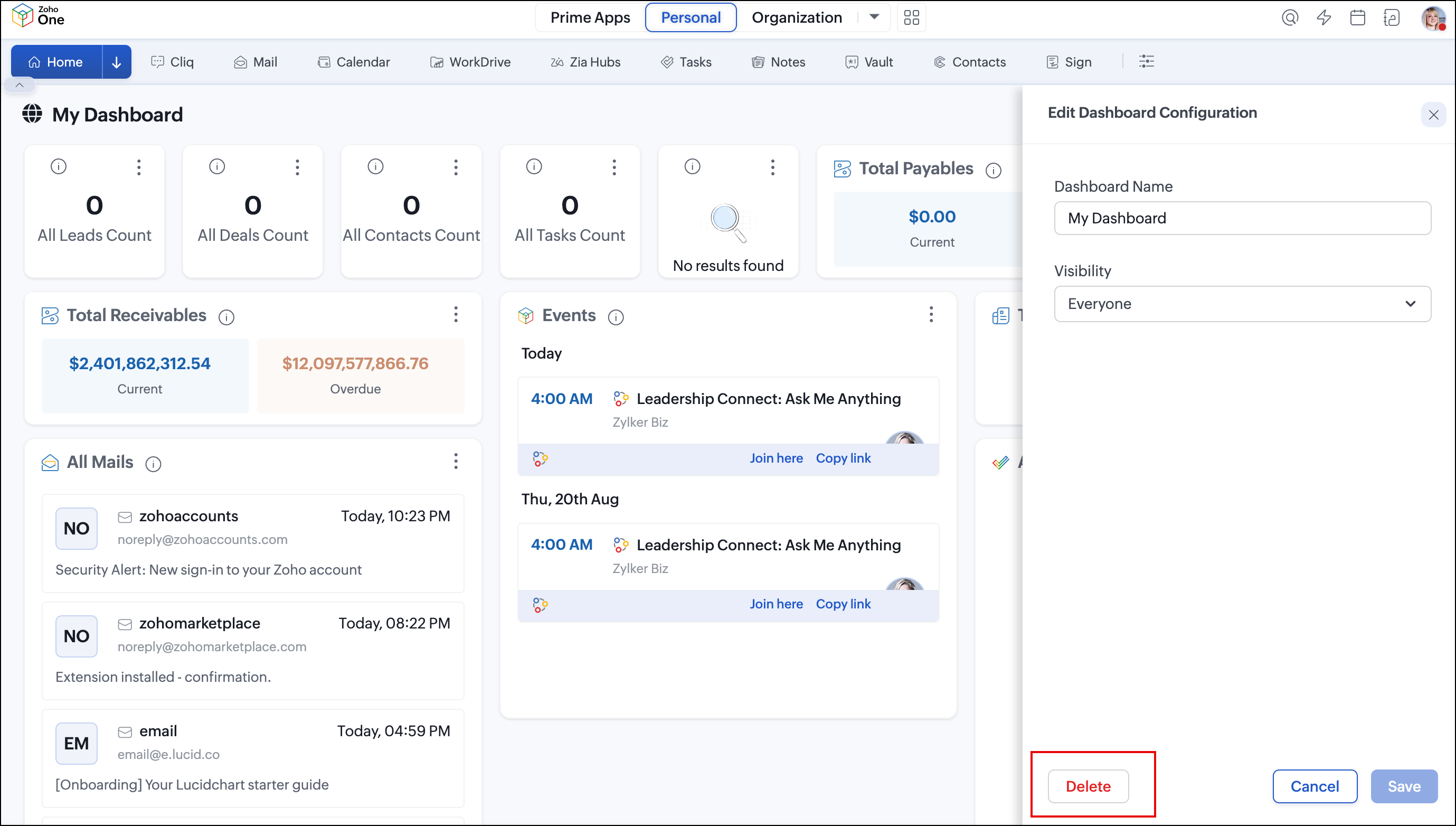This screenshot has height=826, width=1456.
Task: Open Vault from the navigation bar
Action: pyautogui.click(x=869, y=62)
